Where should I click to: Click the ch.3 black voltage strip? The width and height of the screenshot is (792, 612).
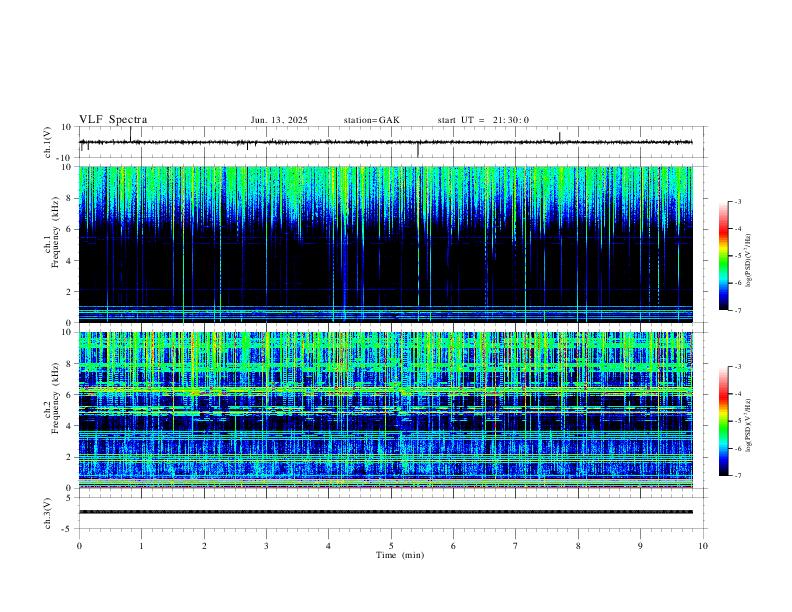(x=386, y=512)
